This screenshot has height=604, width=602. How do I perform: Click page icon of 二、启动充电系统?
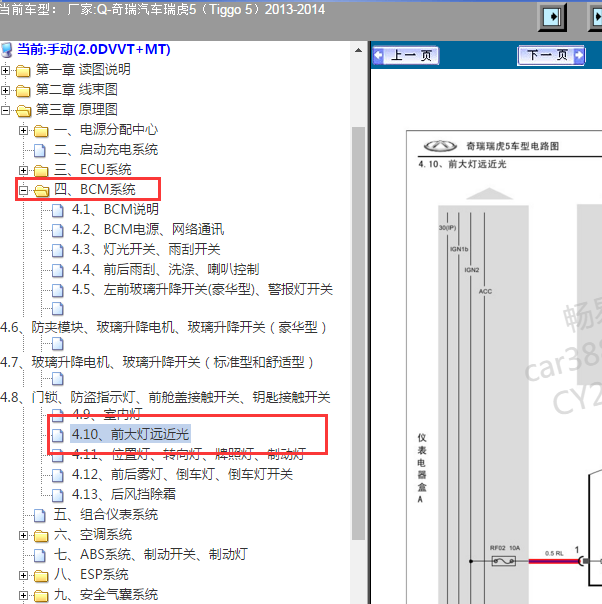[40, 150]
